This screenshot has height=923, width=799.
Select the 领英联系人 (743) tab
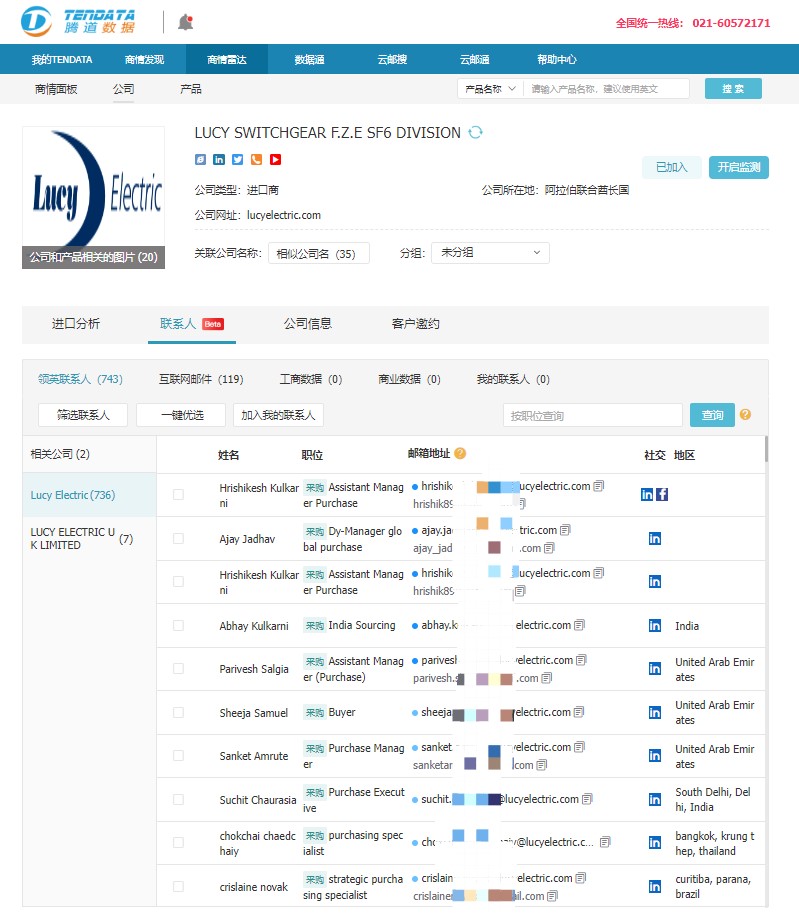[80, 379]
